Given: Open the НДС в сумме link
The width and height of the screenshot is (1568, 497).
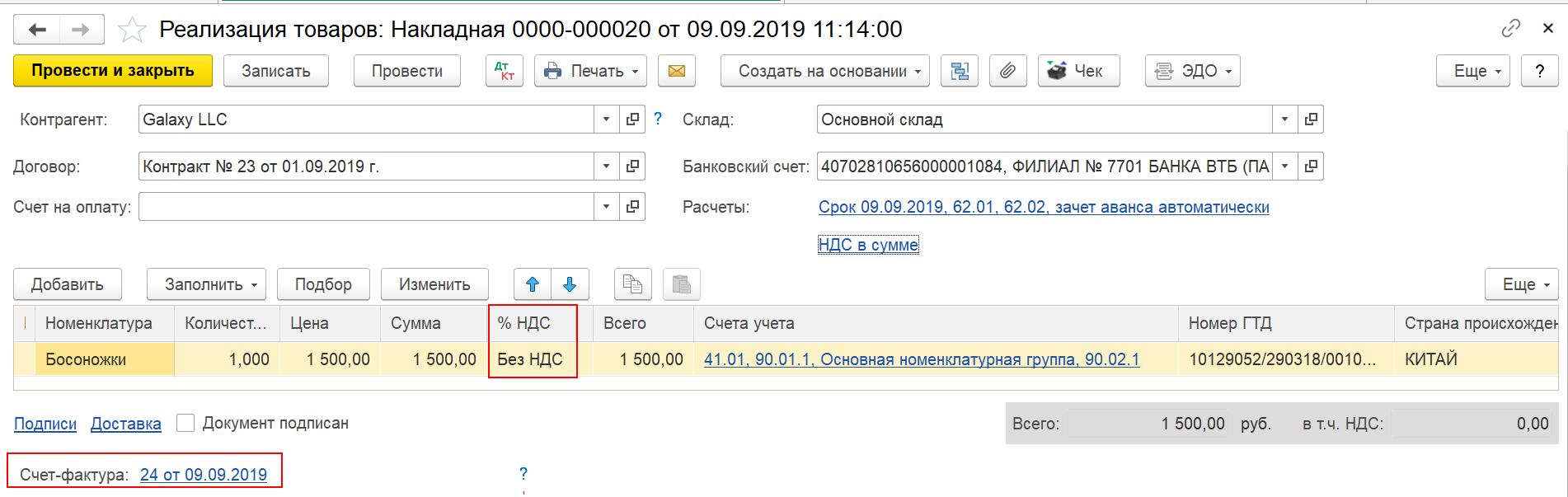Looking at the screenshot, I should 868,245.
